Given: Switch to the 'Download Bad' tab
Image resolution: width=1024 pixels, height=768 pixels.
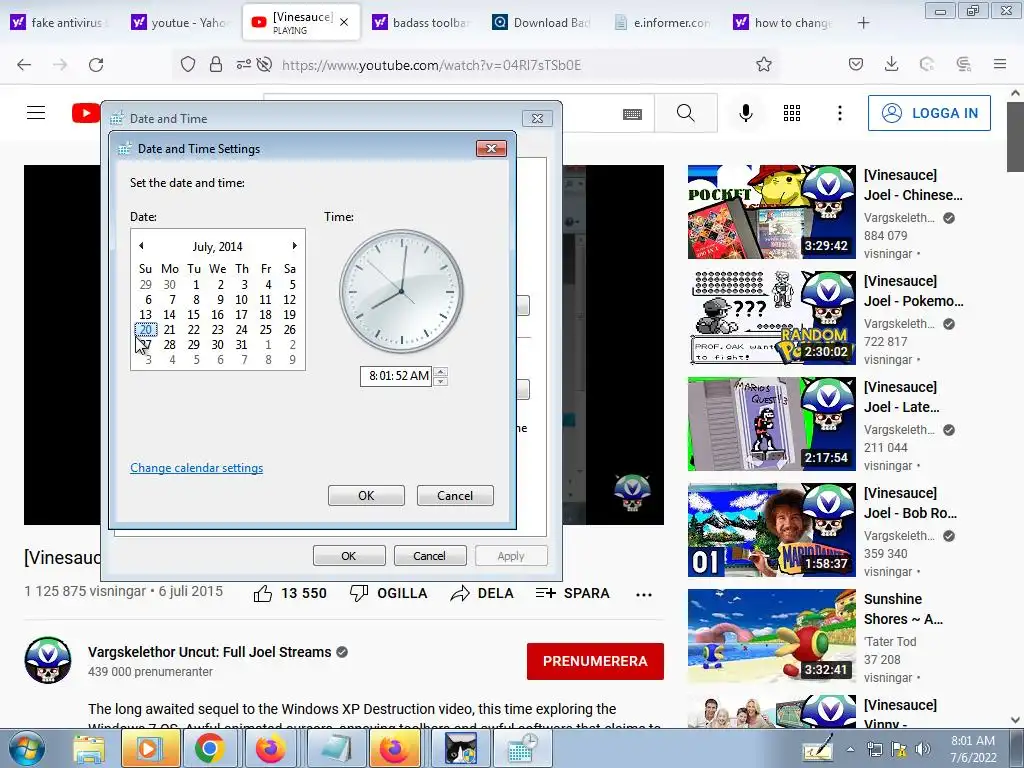Looking at the screenshot, I should coord(542,23).
